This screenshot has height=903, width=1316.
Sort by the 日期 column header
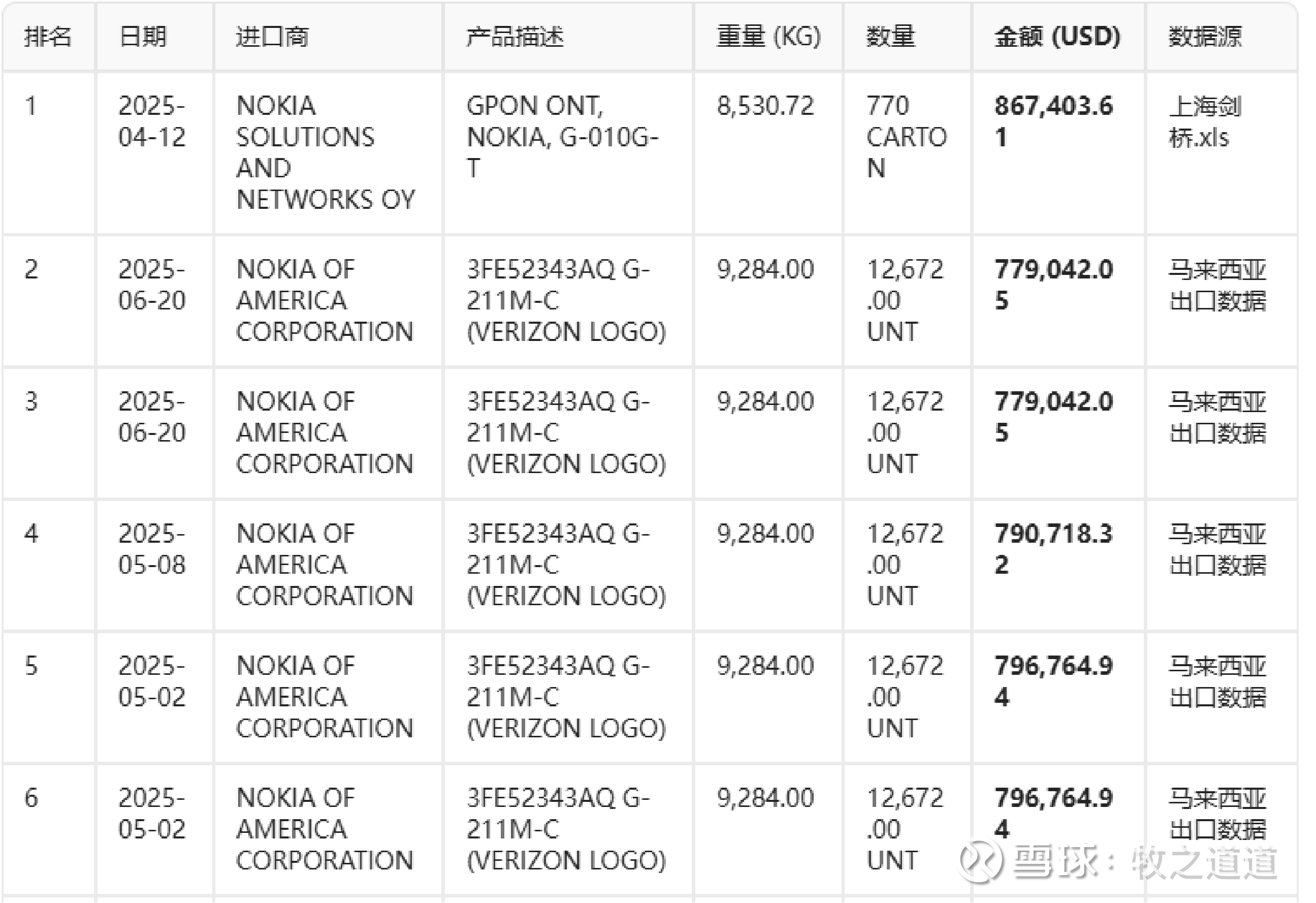pos(143,37)
